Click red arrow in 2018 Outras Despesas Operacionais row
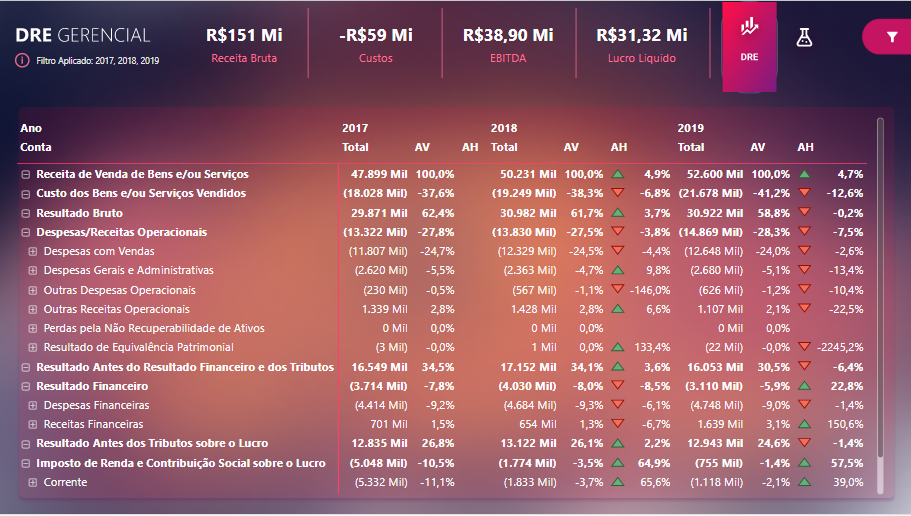Image resolution: width=911 pixels, height=516 pixels. (x=618, y=290)
